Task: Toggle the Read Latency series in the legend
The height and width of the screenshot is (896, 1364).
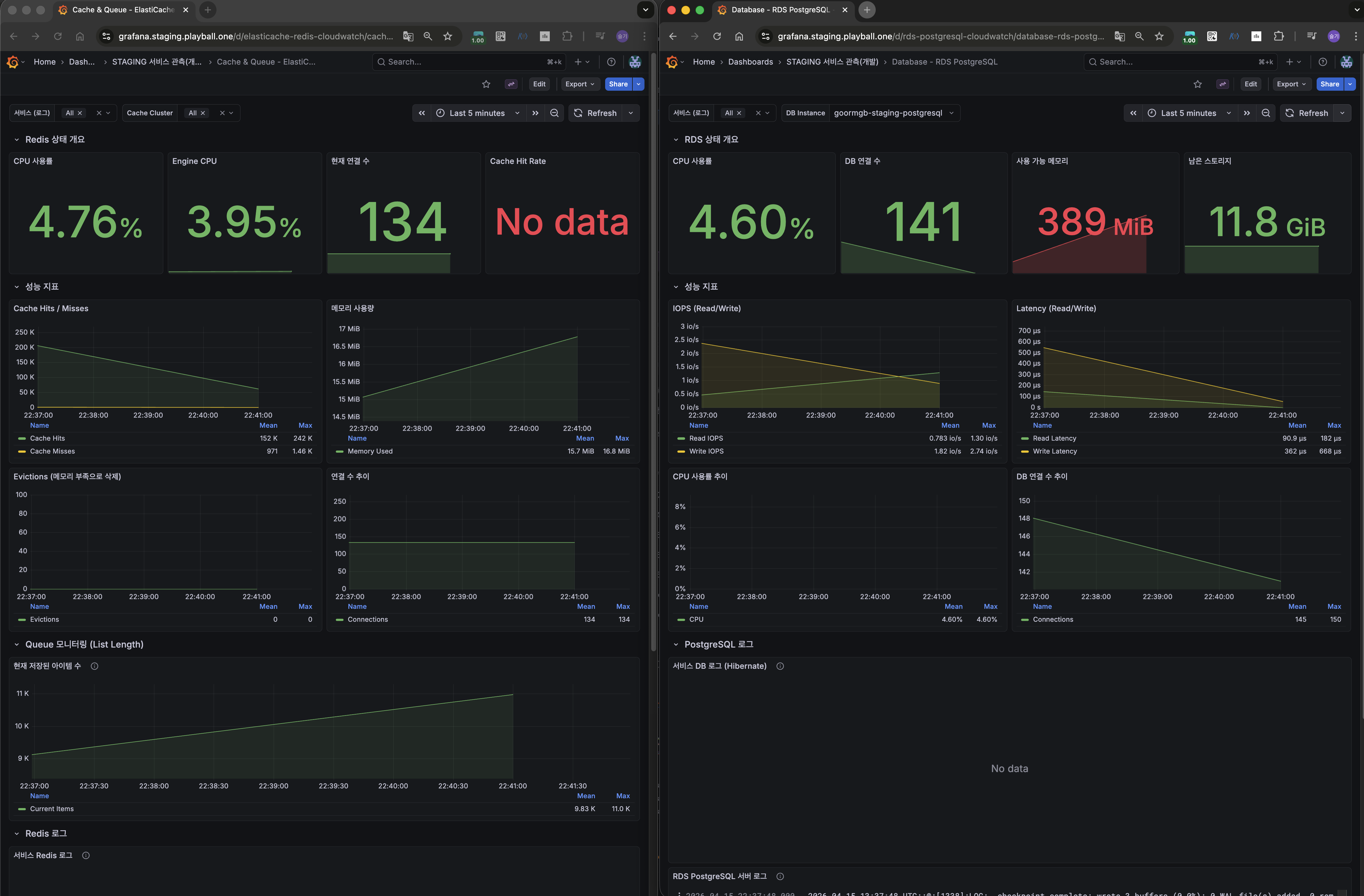Action: pyautogui.click(x=1054, y=438)
